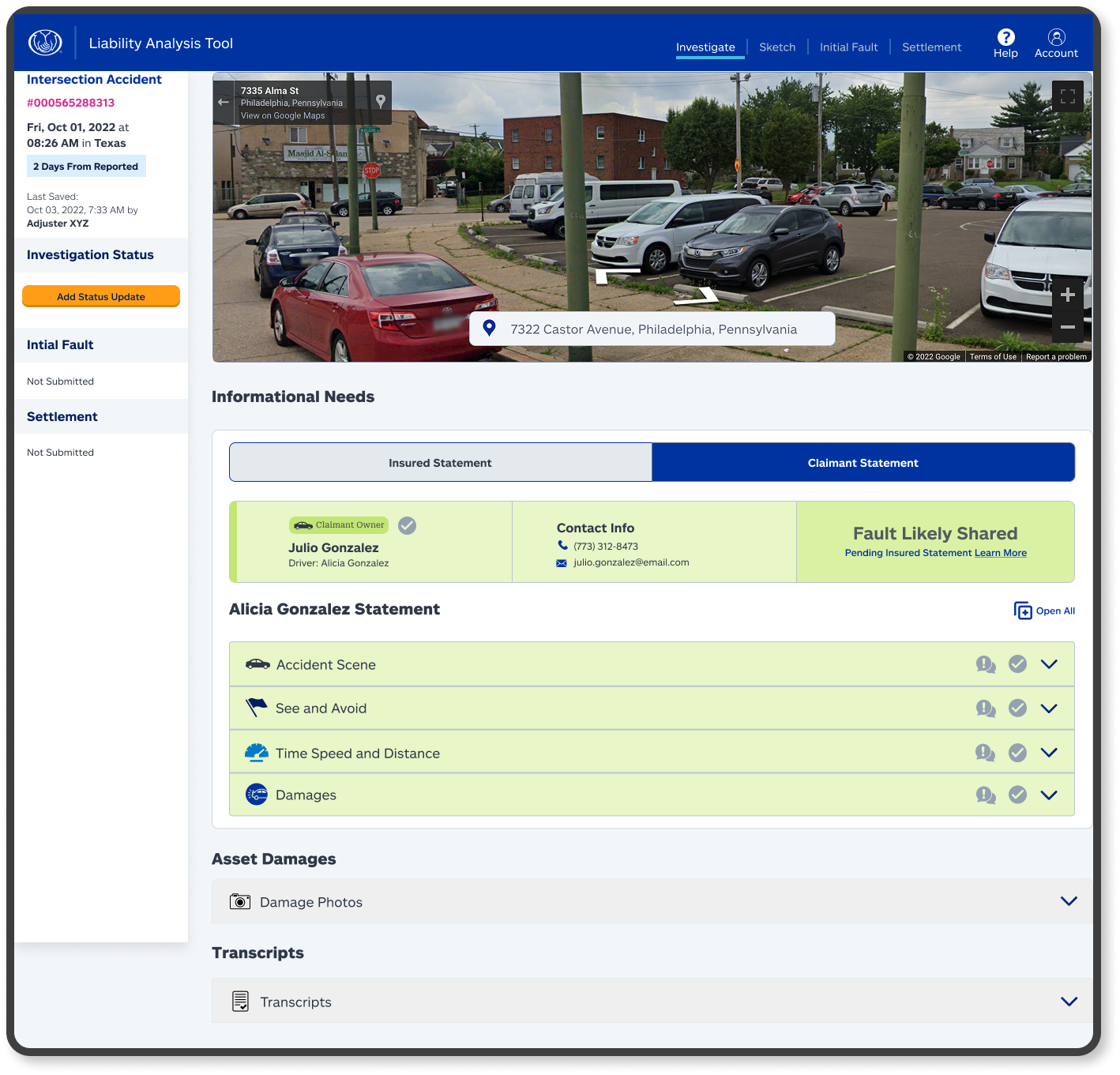Expand street view to fullscreen
This screenshot has height=1075, width=1120.
1068,96
